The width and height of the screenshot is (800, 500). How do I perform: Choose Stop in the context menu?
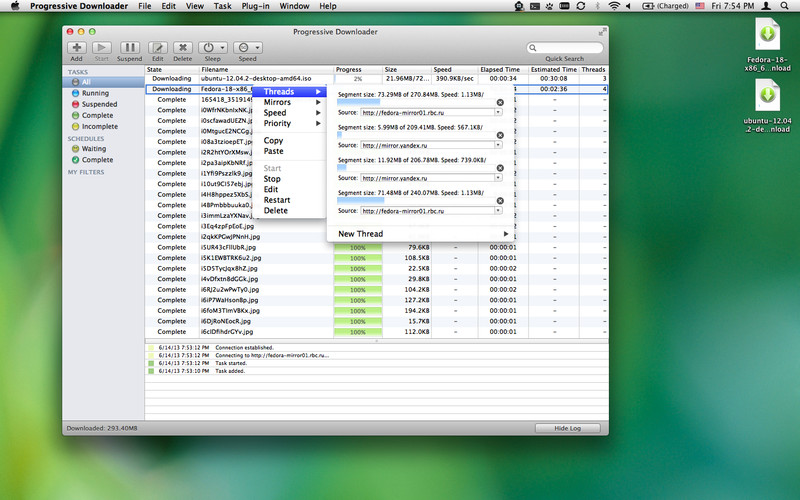[289, 179]
